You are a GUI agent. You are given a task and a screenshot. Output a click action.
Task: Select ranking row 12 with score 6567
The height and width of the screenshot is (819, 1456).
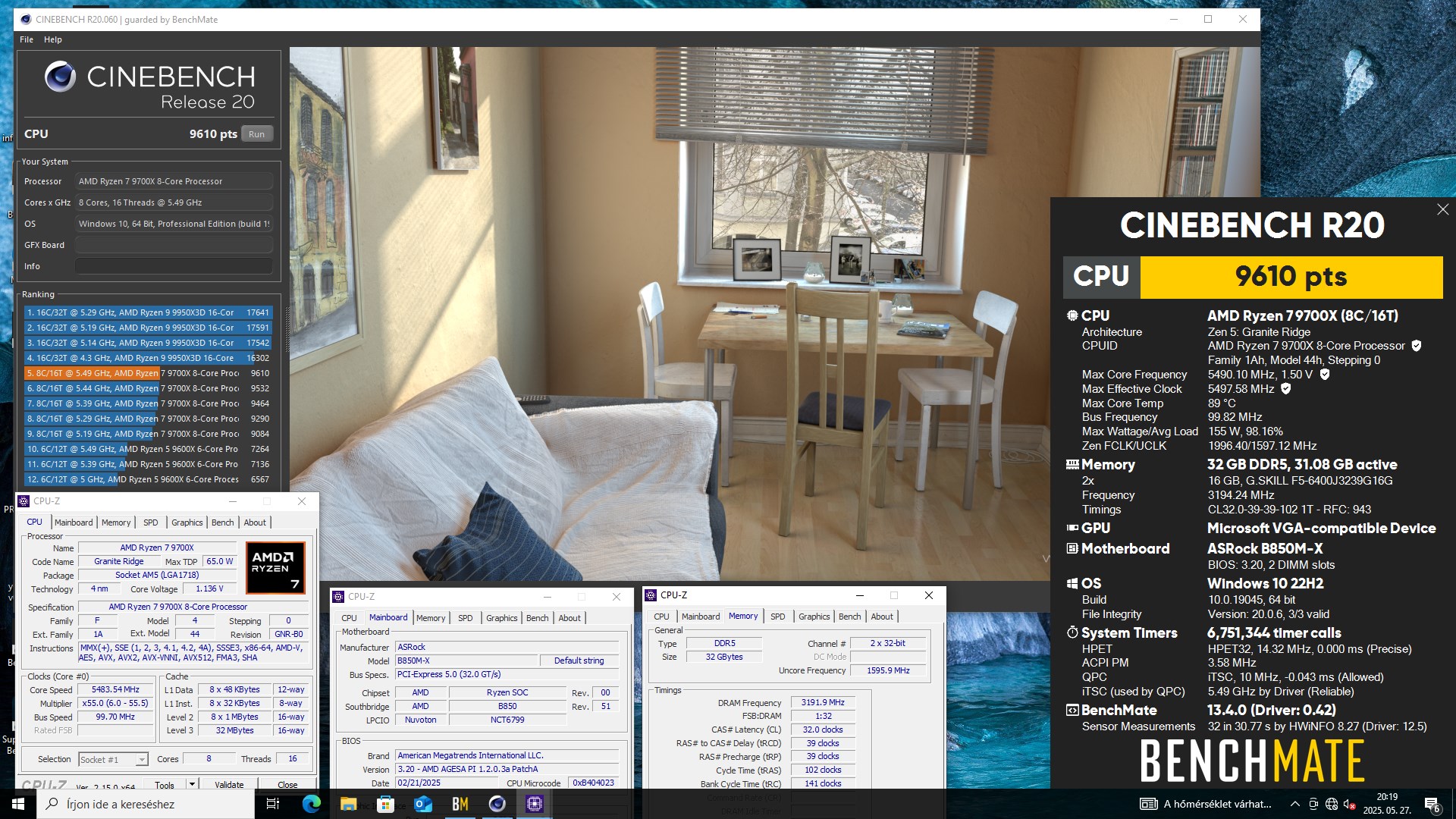pyautogui.click(x=148, y=479)
